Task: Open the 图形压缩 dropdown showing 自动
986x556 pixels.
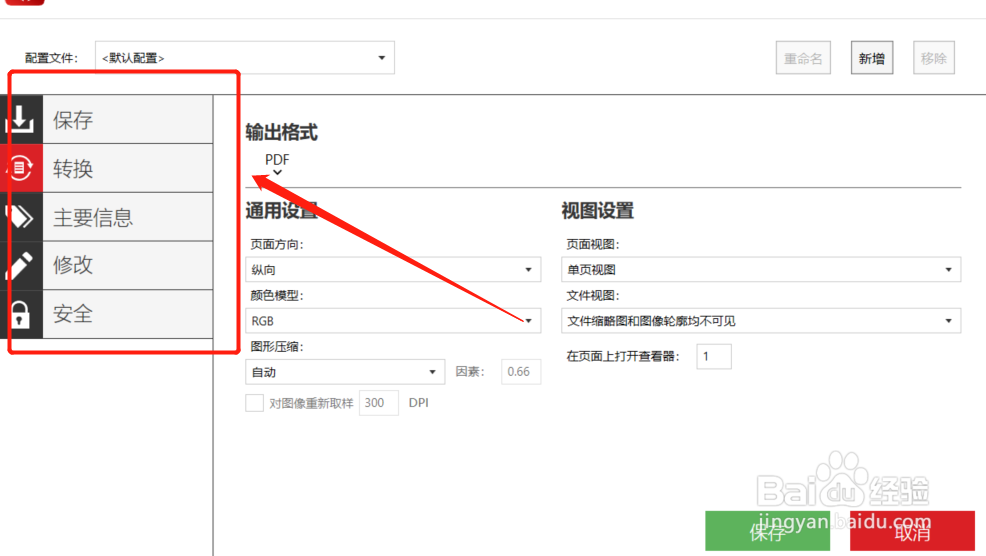Action: click(x=345, y=372)
